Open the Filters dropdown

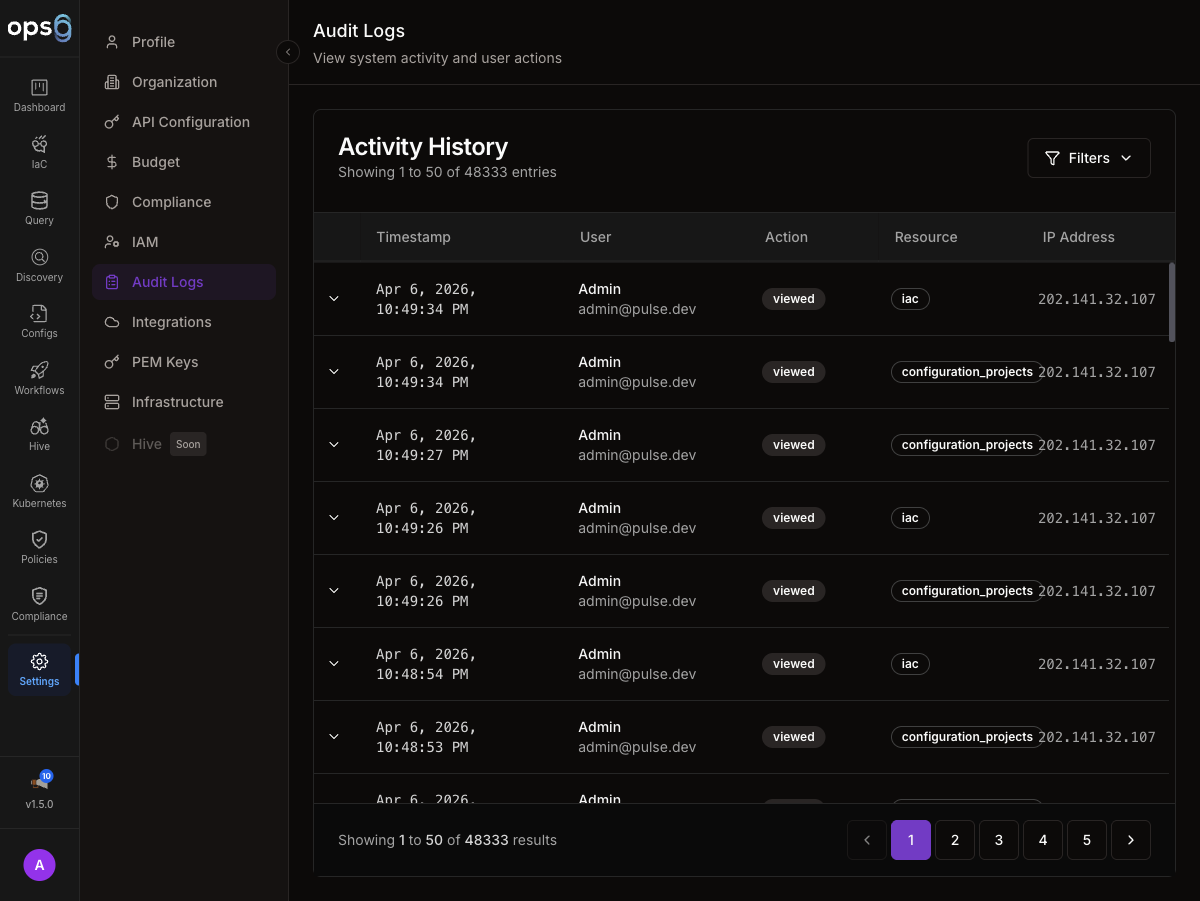(1088, 158)
